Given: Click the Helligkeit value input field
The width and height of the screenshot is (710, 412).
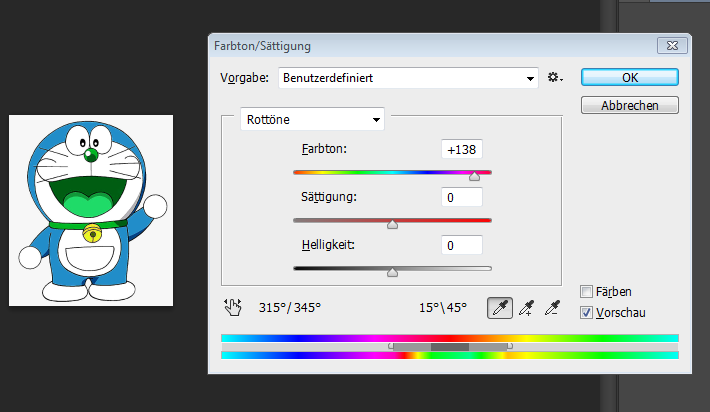Looking at the screenshot, I should (462, 245).
